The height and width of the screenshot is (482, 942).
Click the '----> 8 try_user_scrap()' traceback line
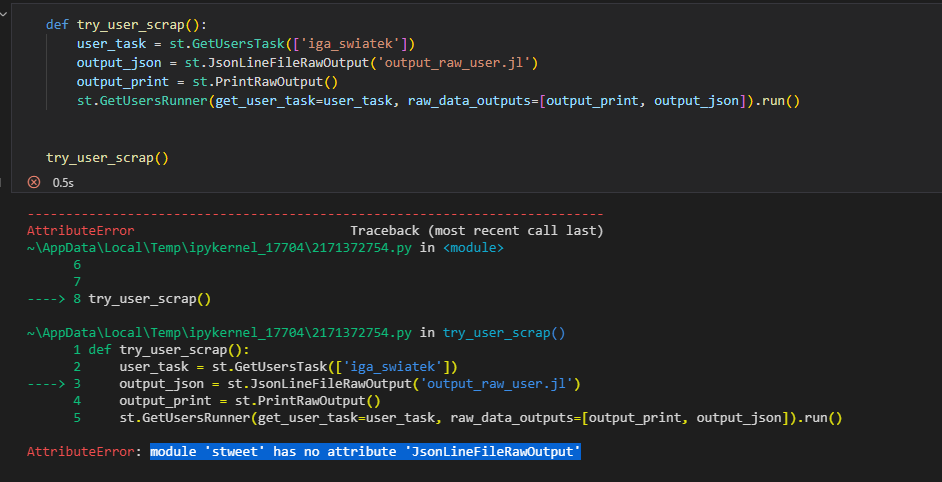[119, 299]
